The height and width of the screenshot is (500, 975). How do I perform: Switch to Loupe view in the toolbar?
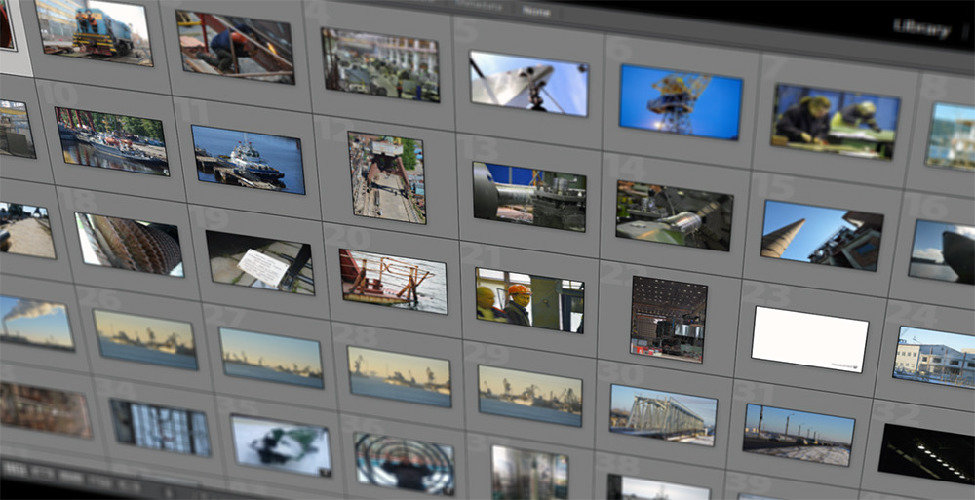(x=42, y=472)
